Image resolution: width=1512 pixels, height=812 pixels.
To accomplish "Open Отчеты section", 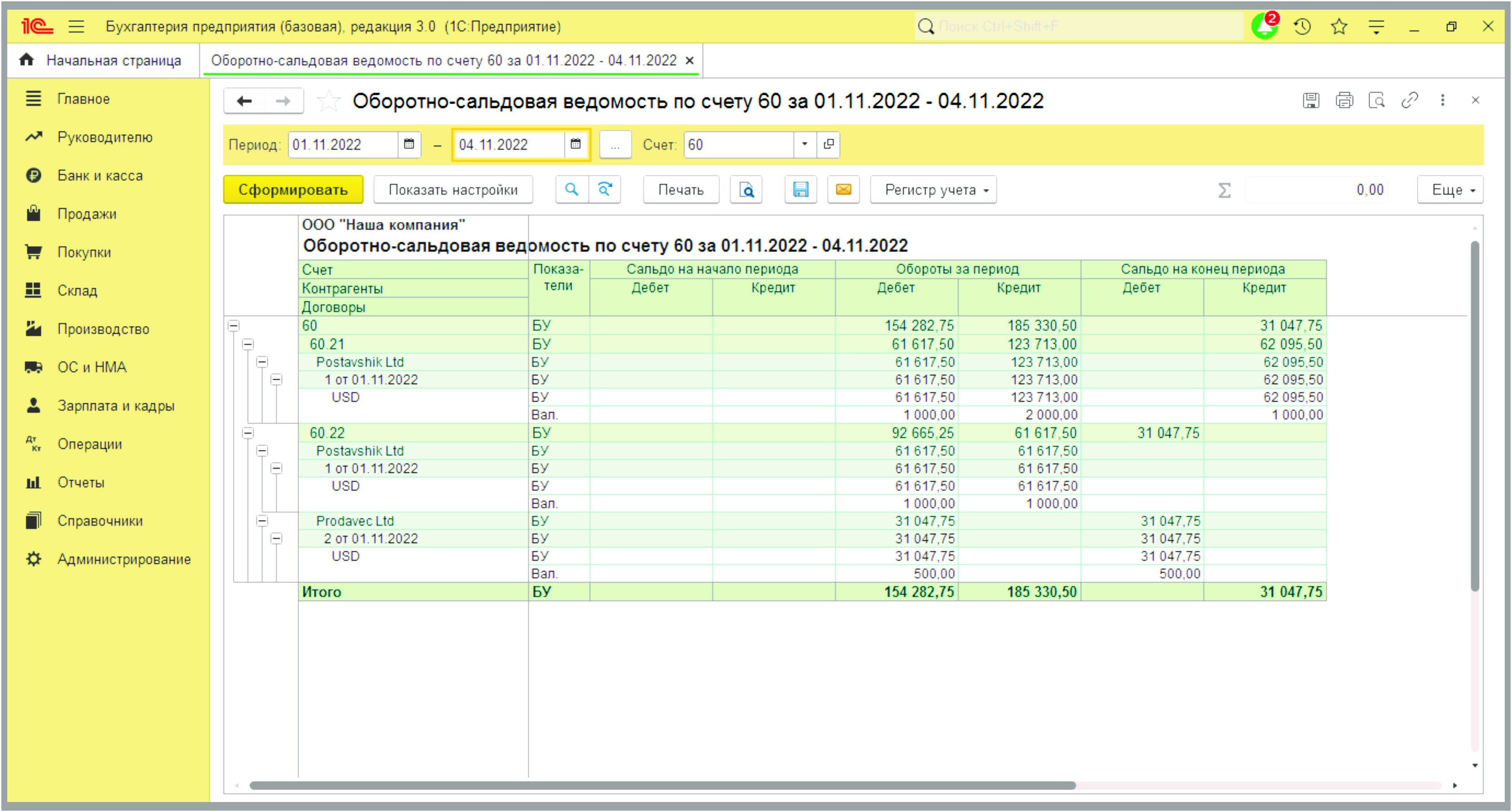I will click(80, 482).
